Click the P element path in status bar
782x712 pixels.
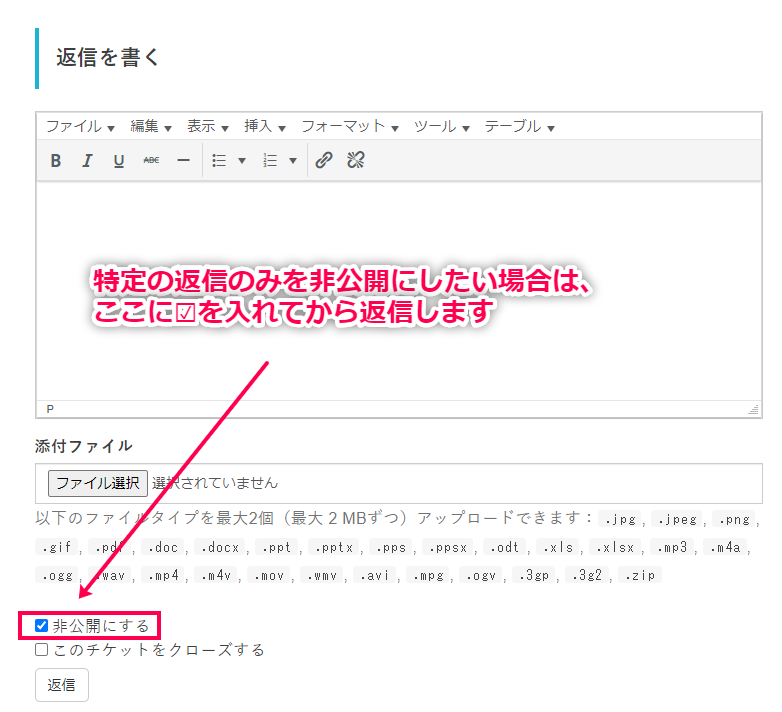tap(50, 409)
